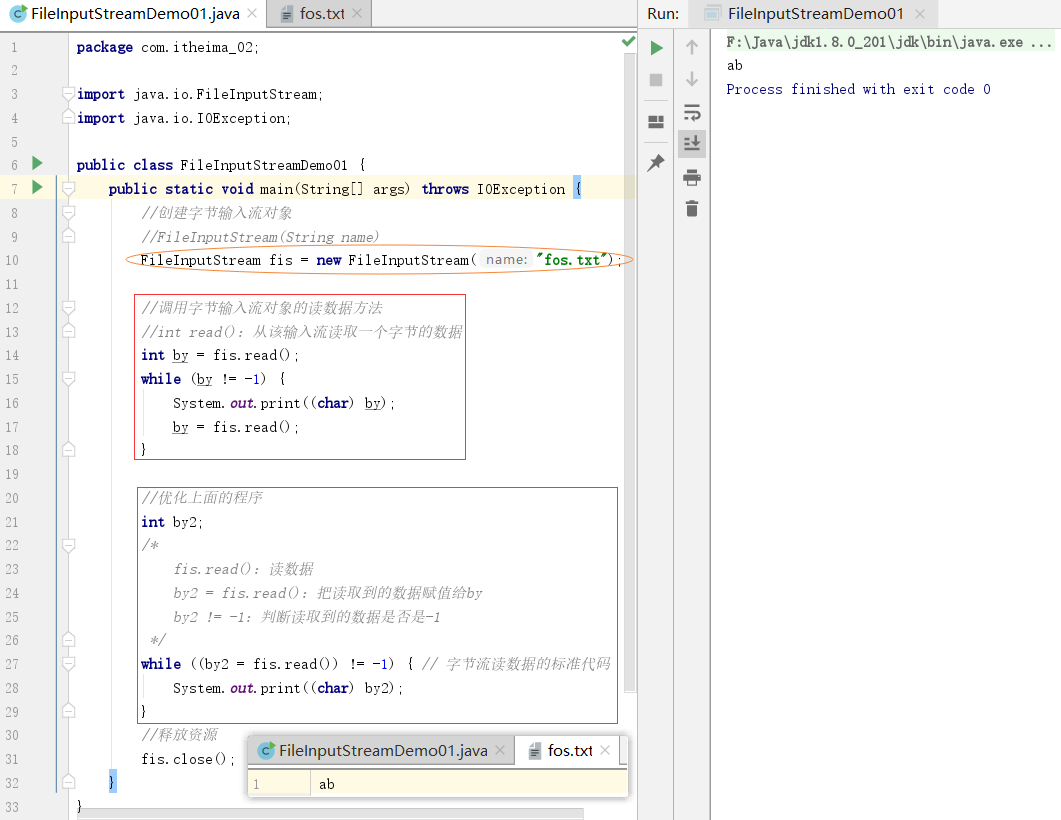The height and width of the screenshot is (820, 1061).
Task: Click the inspection checkmark above the scrollbar
Action: pos(628,40)
